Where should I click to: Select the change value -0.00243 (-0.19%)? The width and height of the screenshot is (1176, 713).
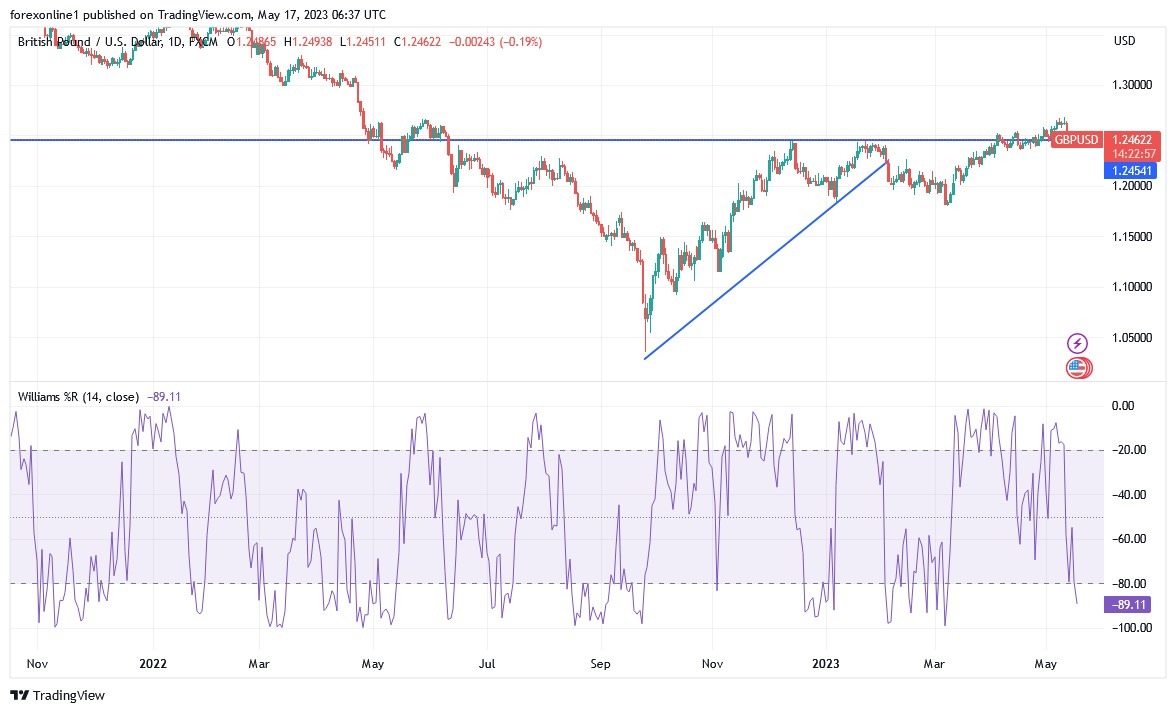coord(471,42)
